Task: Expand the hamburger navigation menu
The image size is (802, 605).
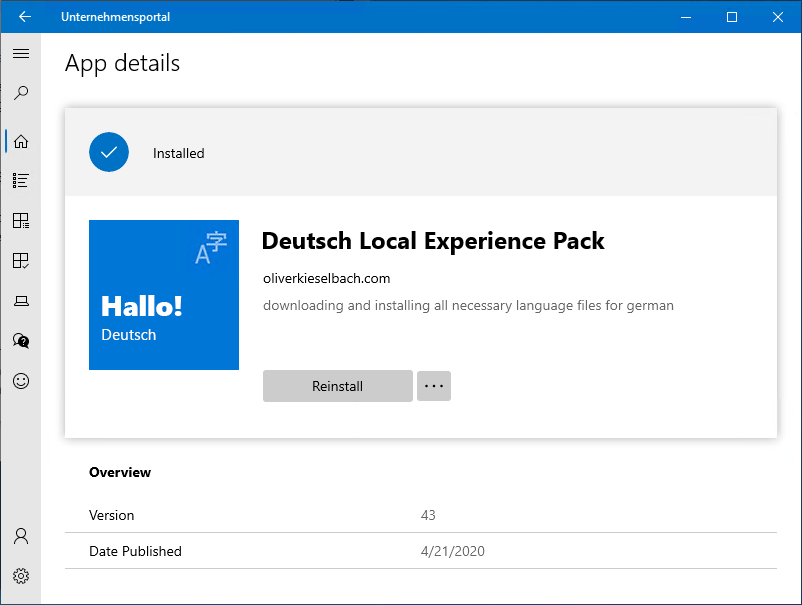Action: [21, 53]
